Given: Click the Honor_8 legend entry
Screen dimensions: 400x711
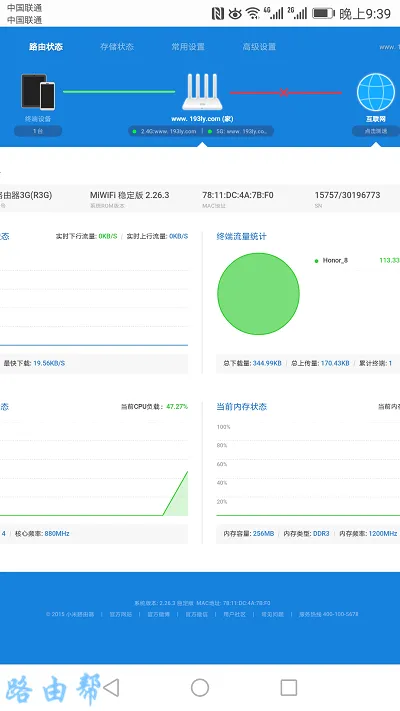Looking at the screenshot, I should point(332,261).
